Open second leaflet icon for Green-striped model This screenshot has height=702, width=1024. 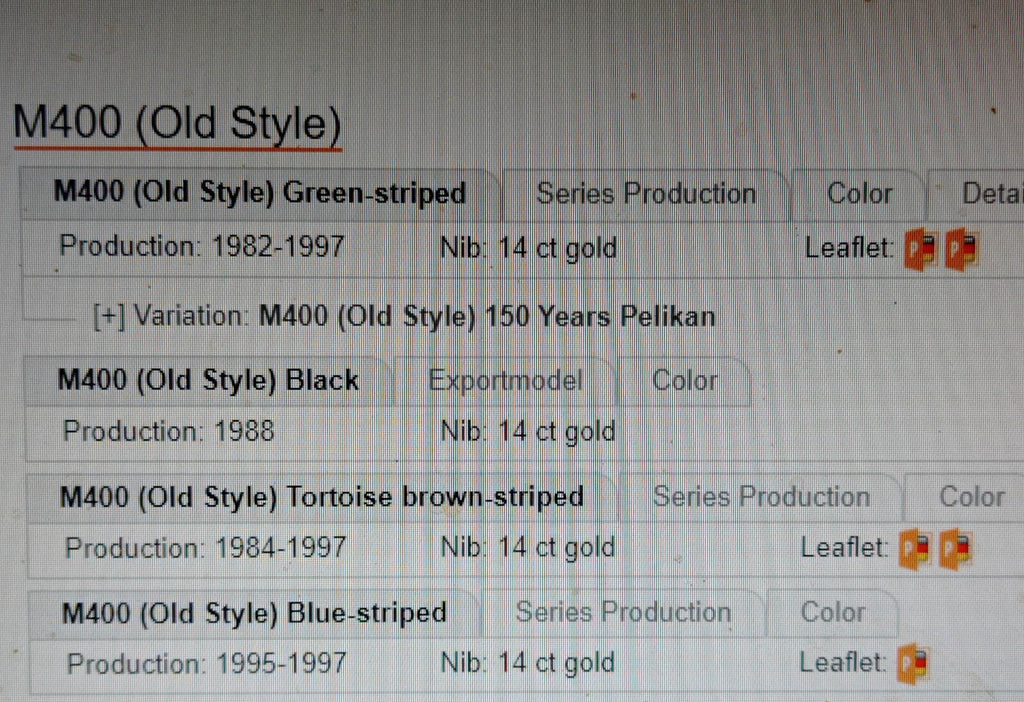coord(963,250)
